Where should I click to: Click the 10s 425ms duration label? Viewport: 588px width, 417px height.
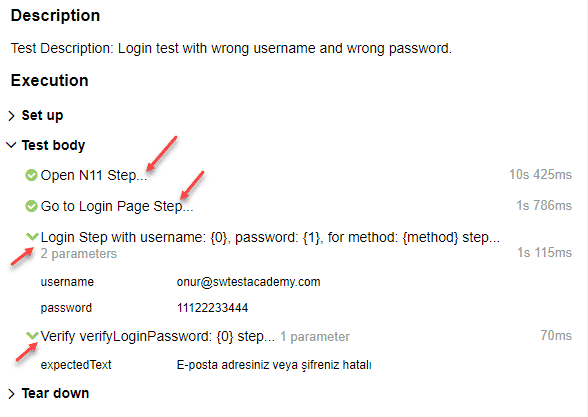[x=540, y=175]
